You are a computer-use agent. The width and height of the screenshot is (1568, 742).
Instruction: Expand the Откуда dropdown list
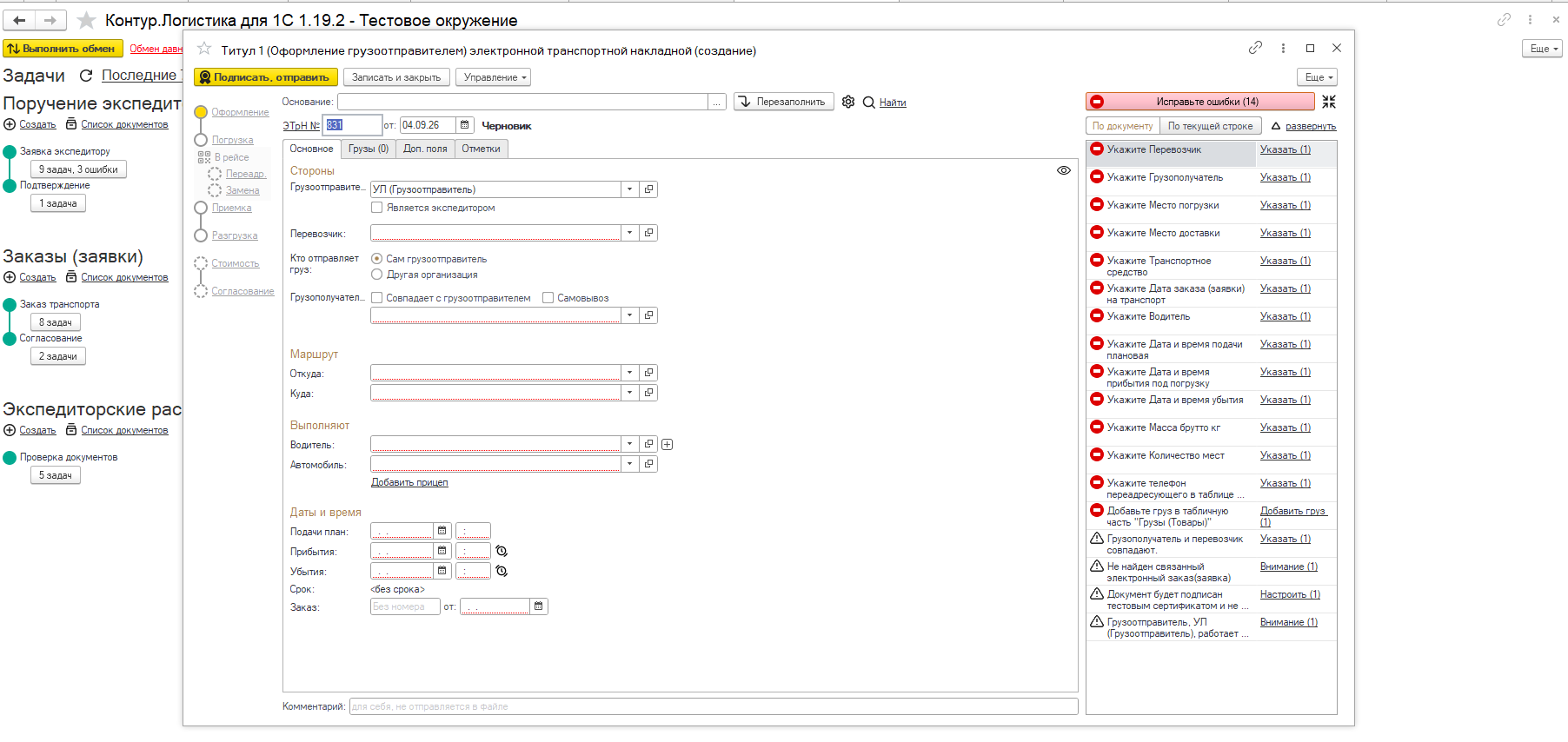(x=629, y=373)
